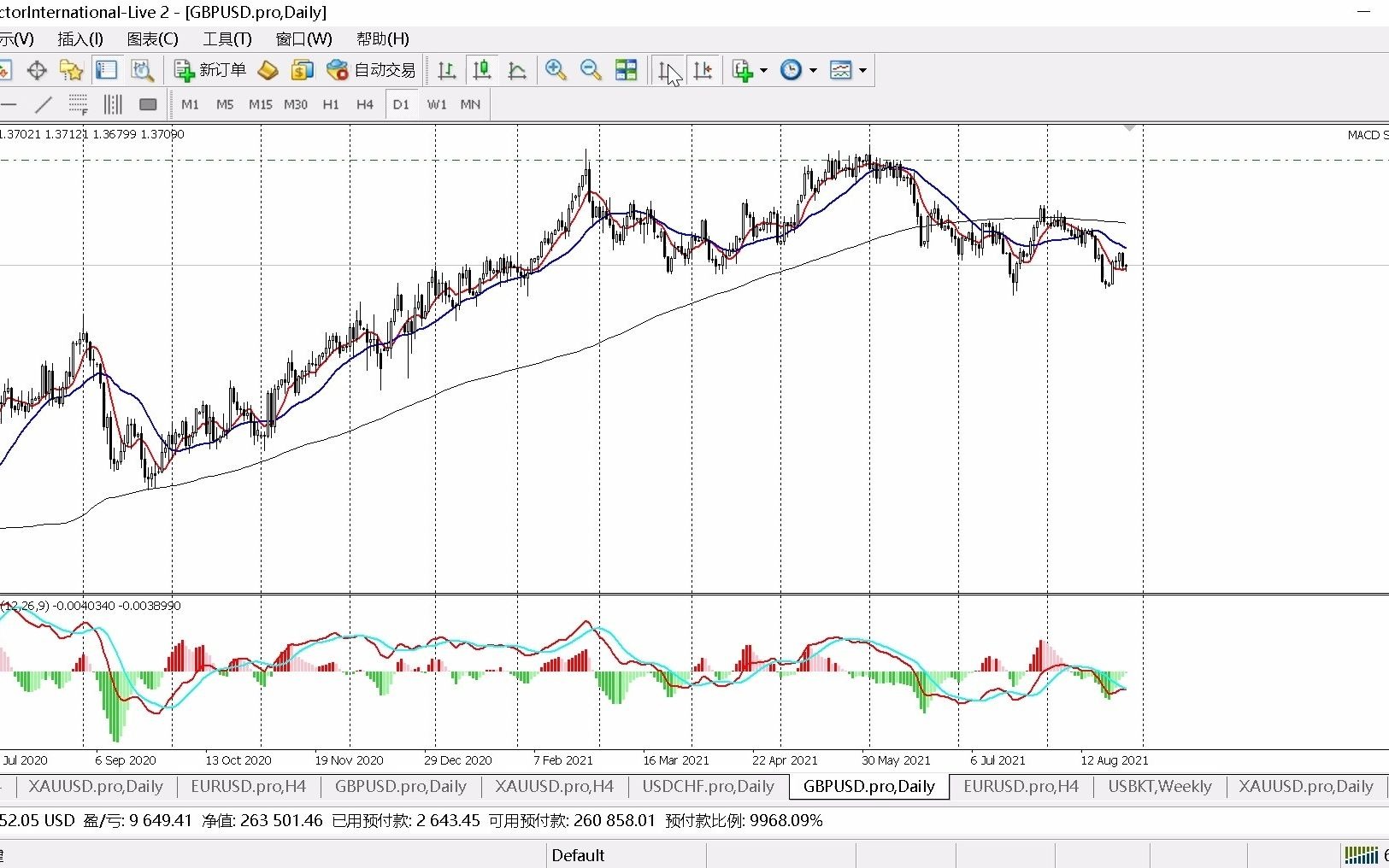This screenshot has width=1389, height=868.
Task: Switch to the USDCHF.pro,Daily chart tab
Action: pyautogui.click(x=708, y=786)
